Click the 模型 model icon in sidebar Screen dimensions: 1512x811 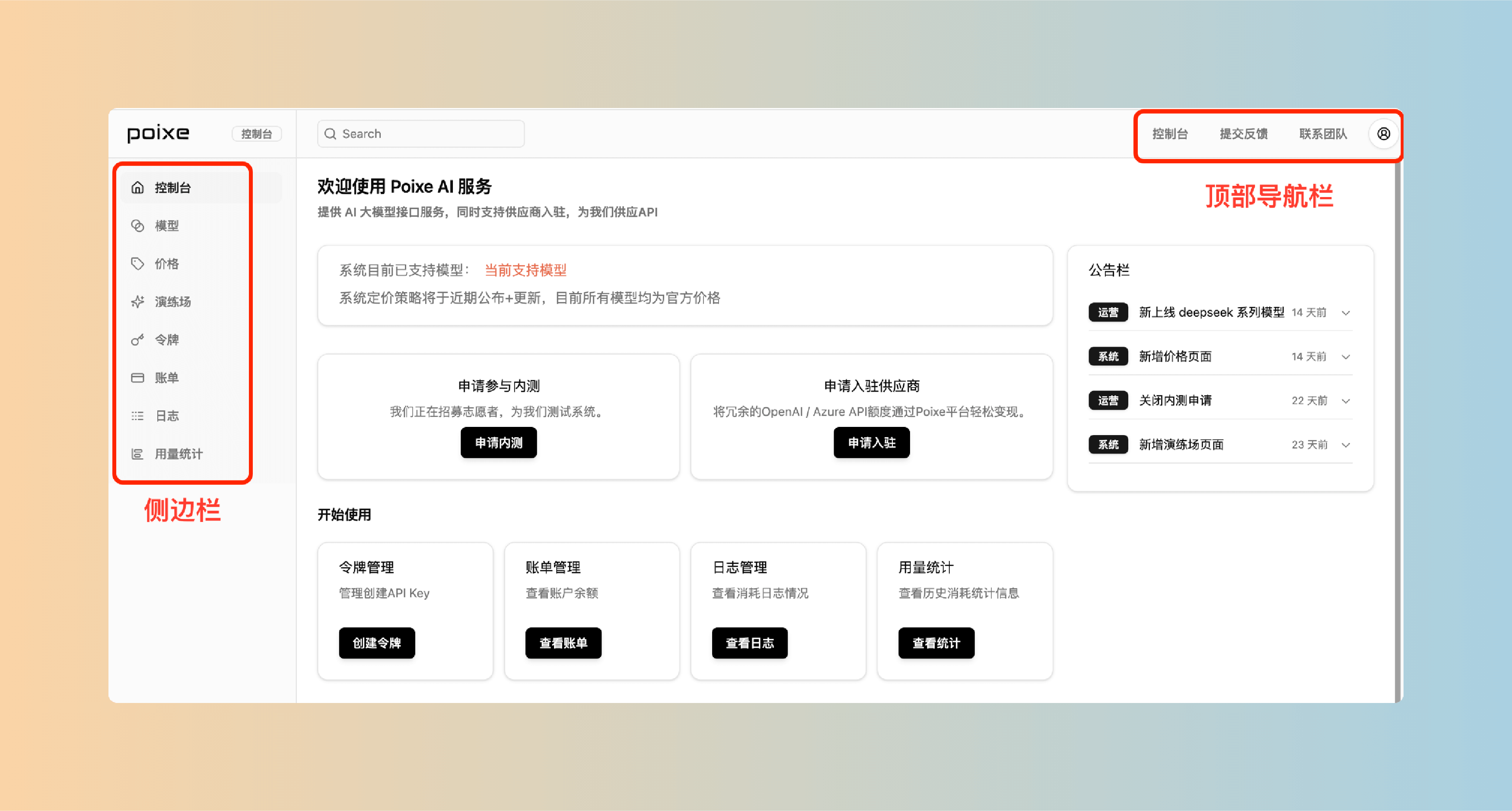[137, 226]
